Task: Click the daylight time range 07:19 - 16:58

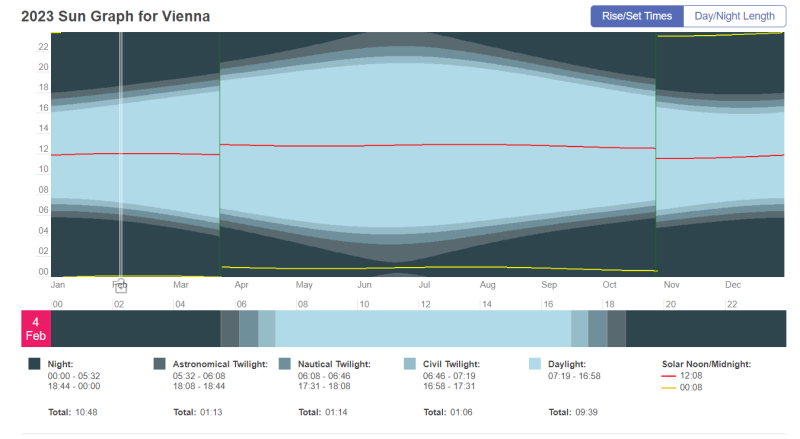Action: (574, 376)
